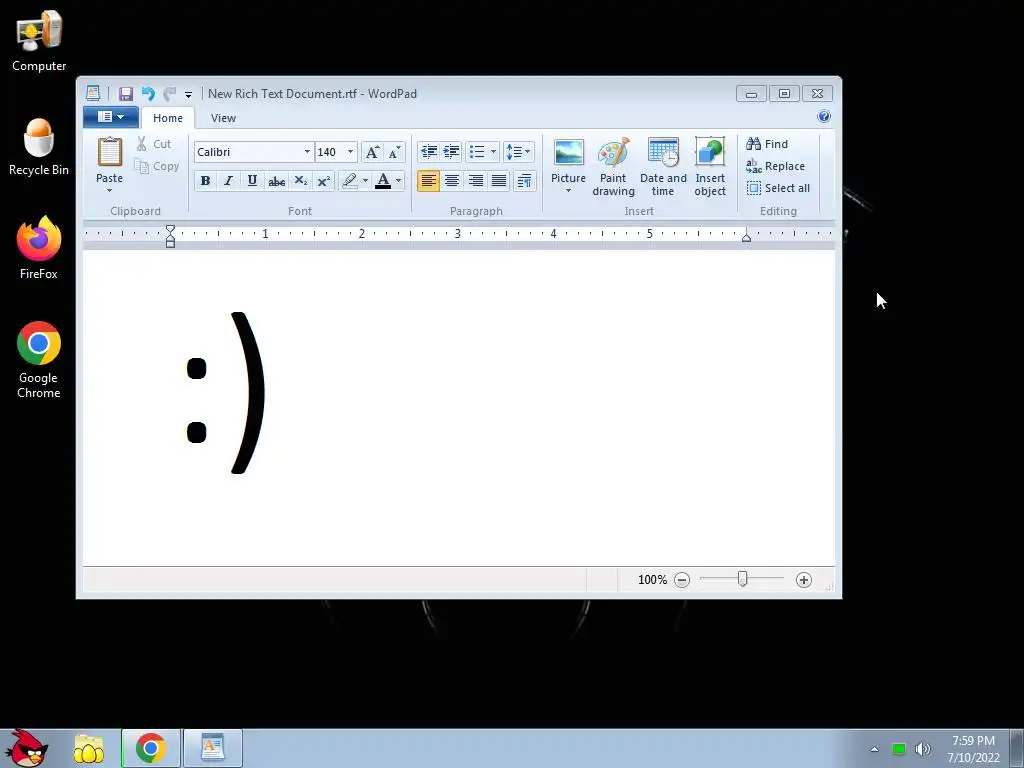Click the Paste clipboard icon

pos(110,152)
